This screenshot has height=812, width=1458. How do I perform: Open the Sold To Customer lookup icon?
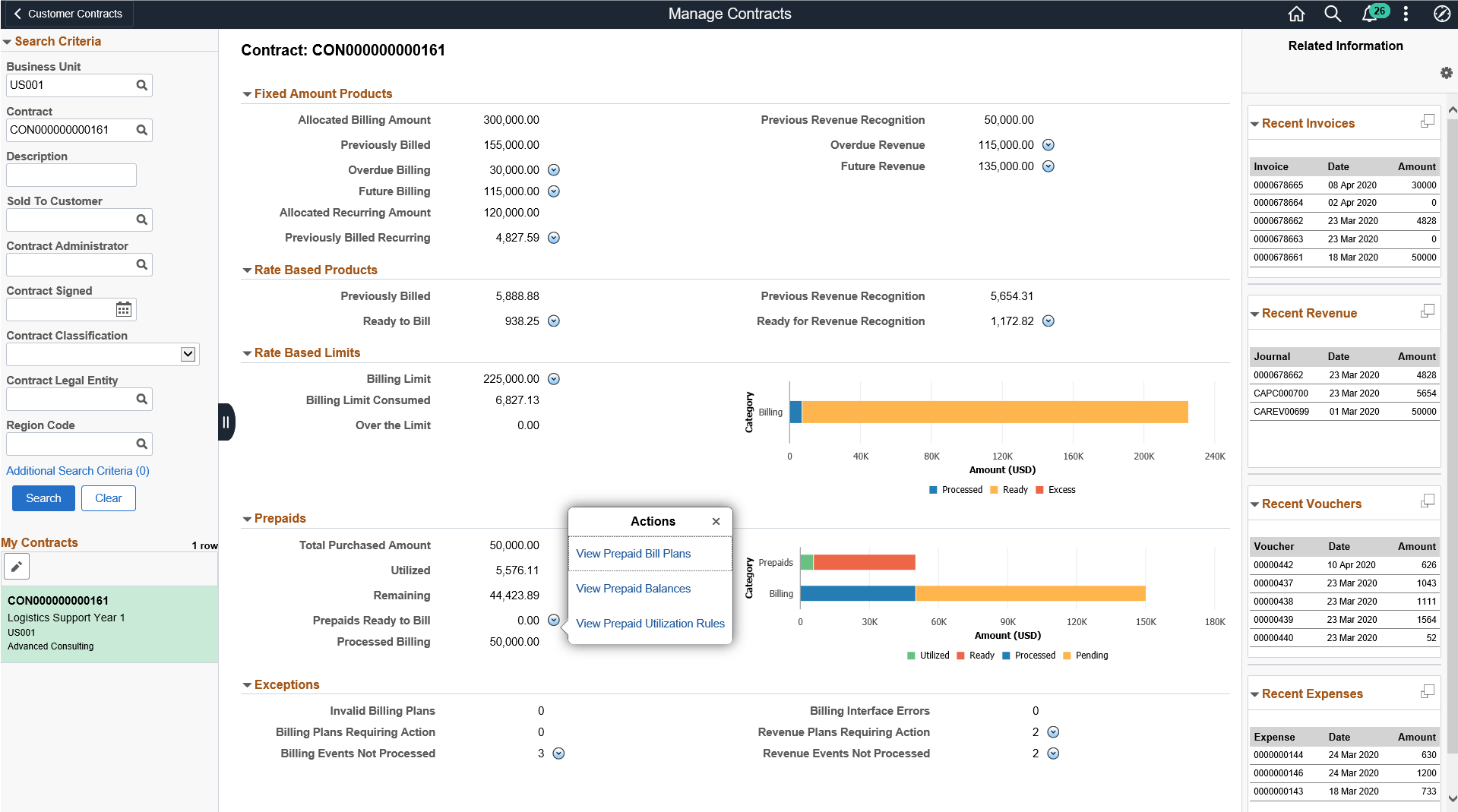[x=141, y=220]
